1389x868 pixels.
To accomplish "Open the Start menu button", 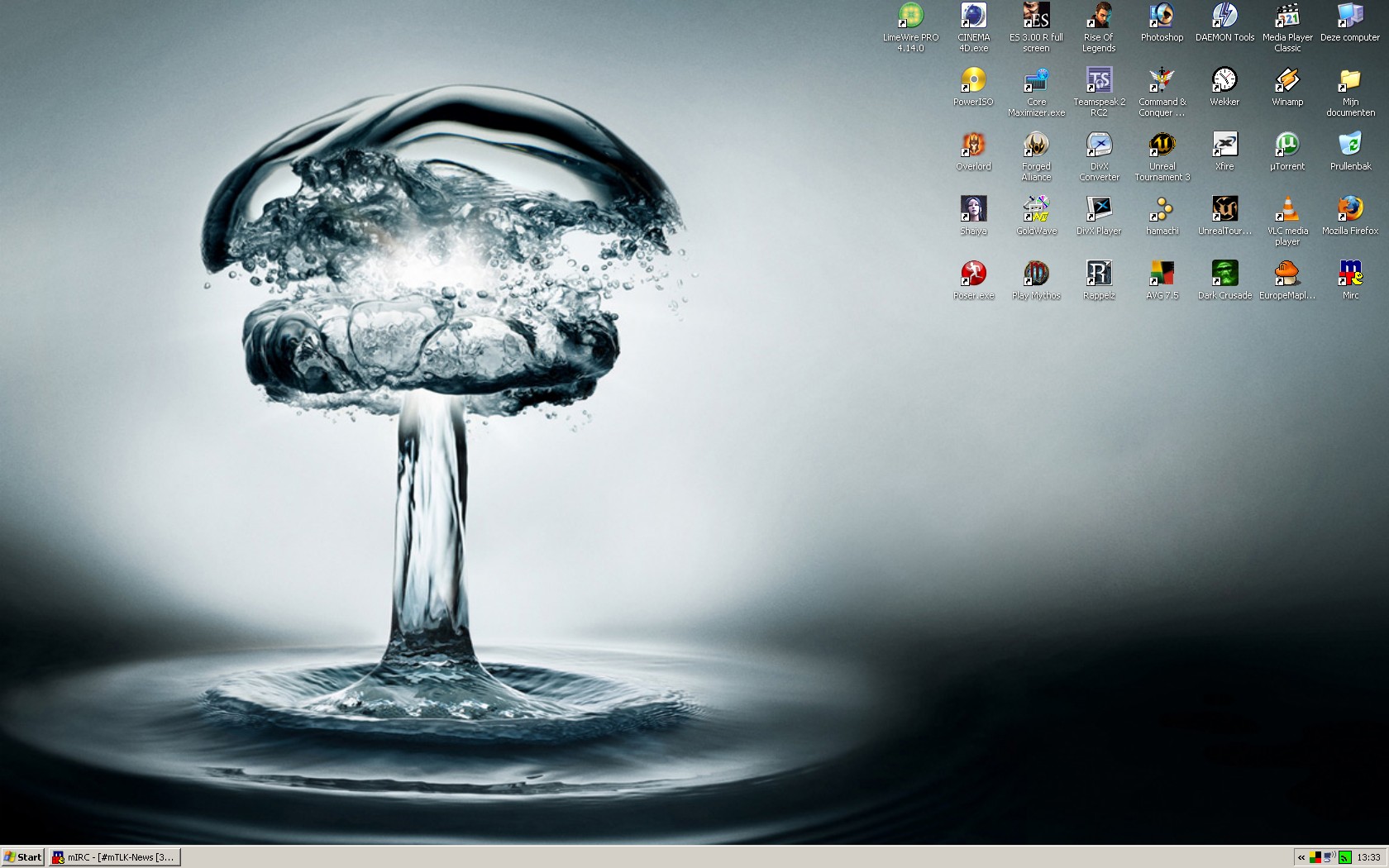I will [22, 857].
